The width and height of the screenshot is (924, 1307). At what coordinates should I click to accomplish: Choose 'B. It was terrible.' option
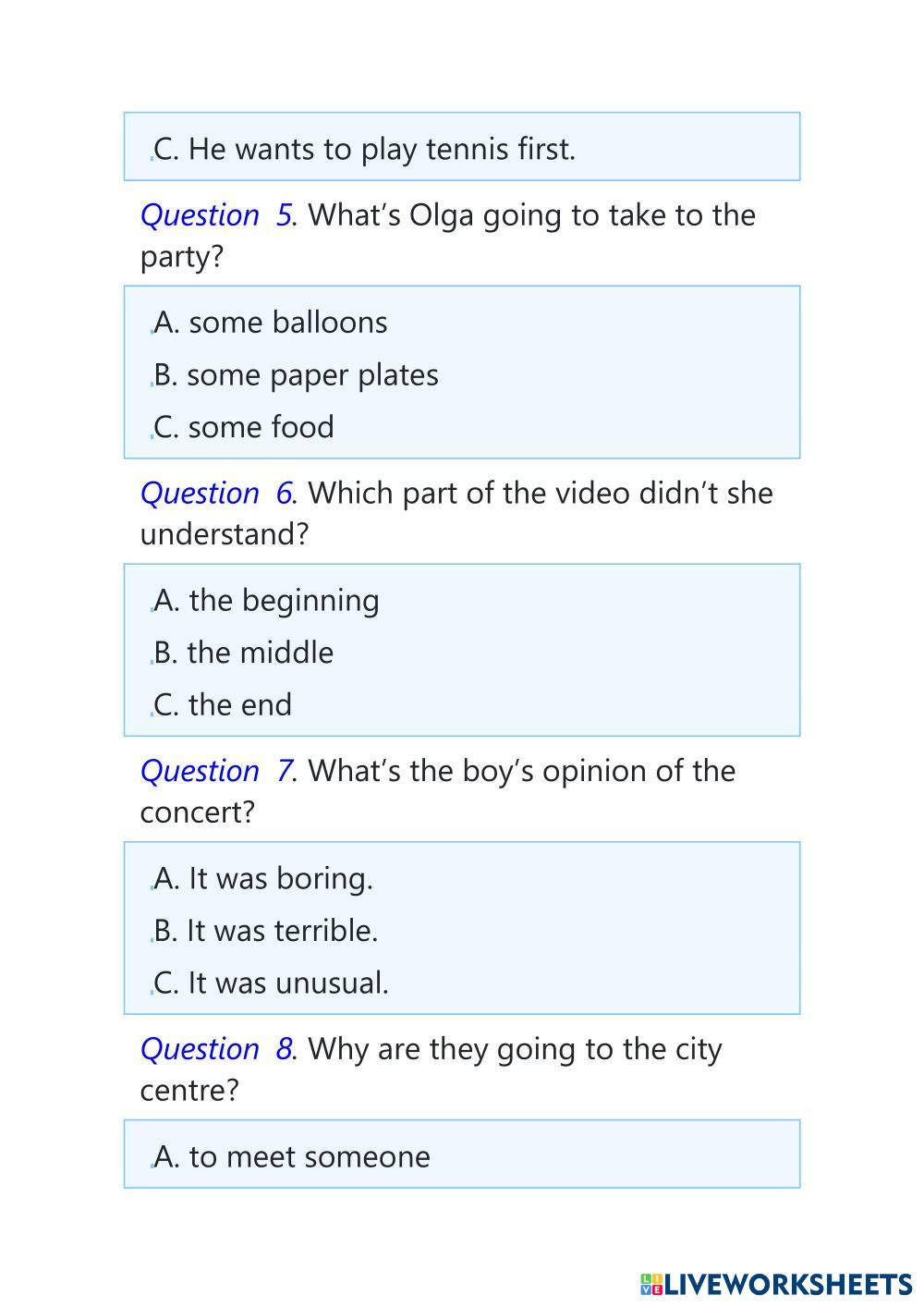pyautogui.click(x=266, y=931)
